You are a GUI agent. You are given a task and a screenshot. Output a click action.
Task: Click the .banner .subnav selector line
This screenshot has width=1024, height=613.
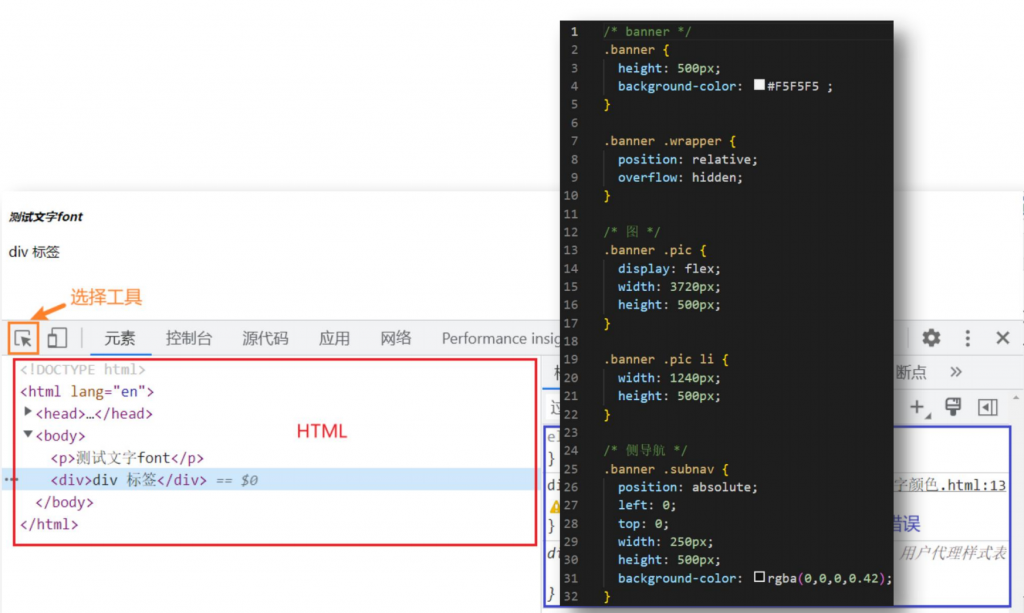(666, 469)
